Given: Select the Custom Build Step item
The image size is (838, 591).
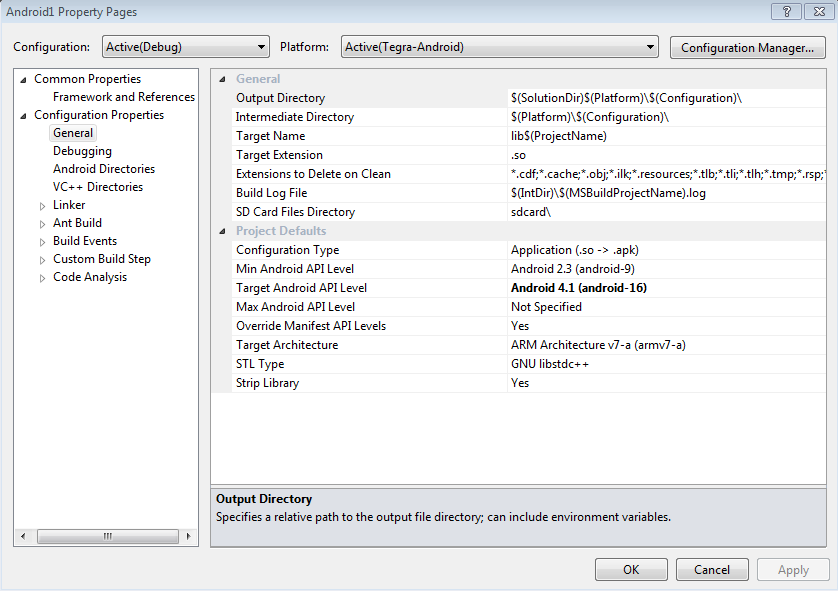Looking at the screenshot, I should click(x=102, y=259).
